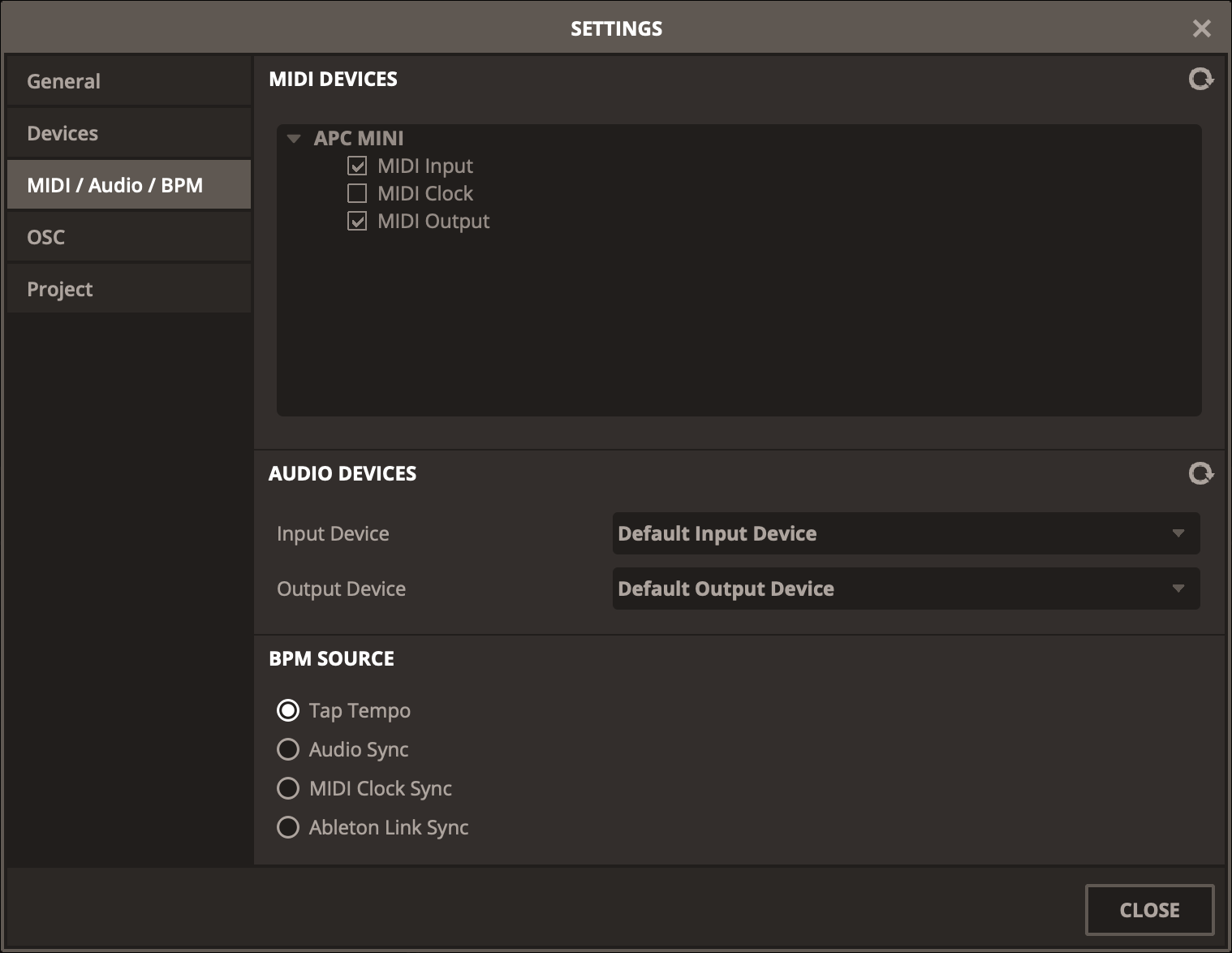Refresh the audio devices list
The width and height of the screenshot is (1232, 953).
1200,473
